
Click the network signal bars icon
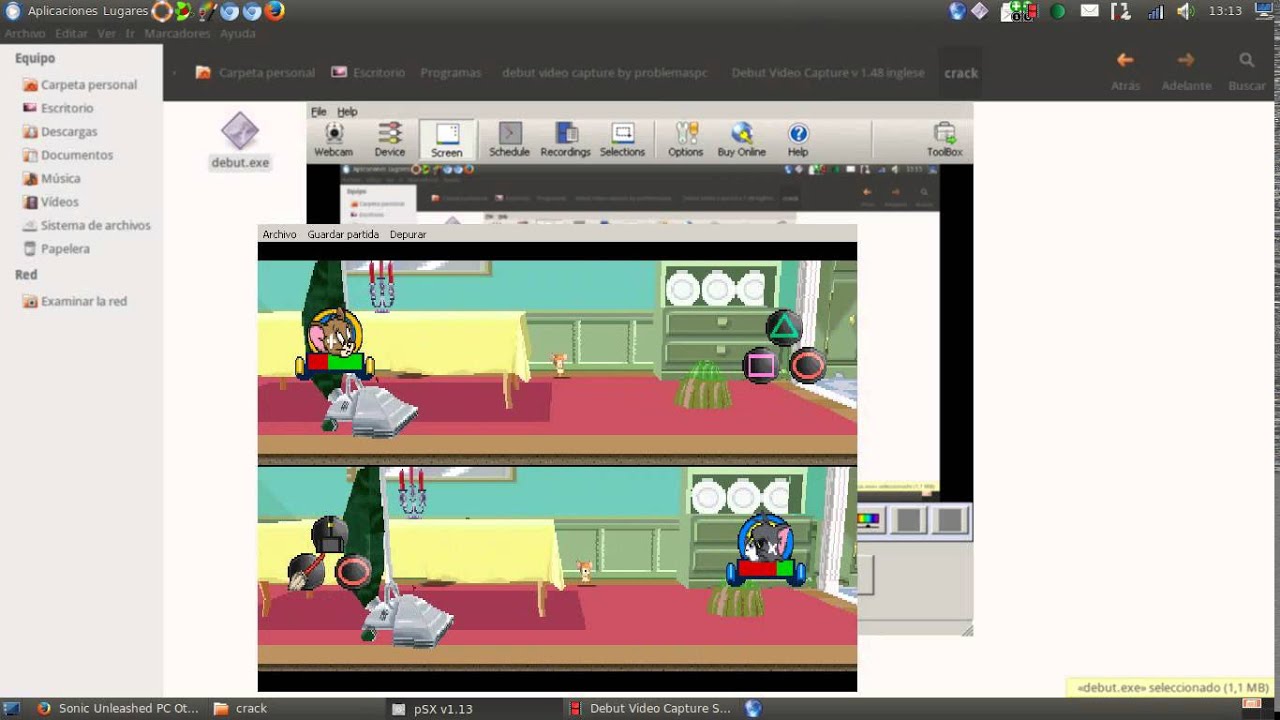[1155, 11]
